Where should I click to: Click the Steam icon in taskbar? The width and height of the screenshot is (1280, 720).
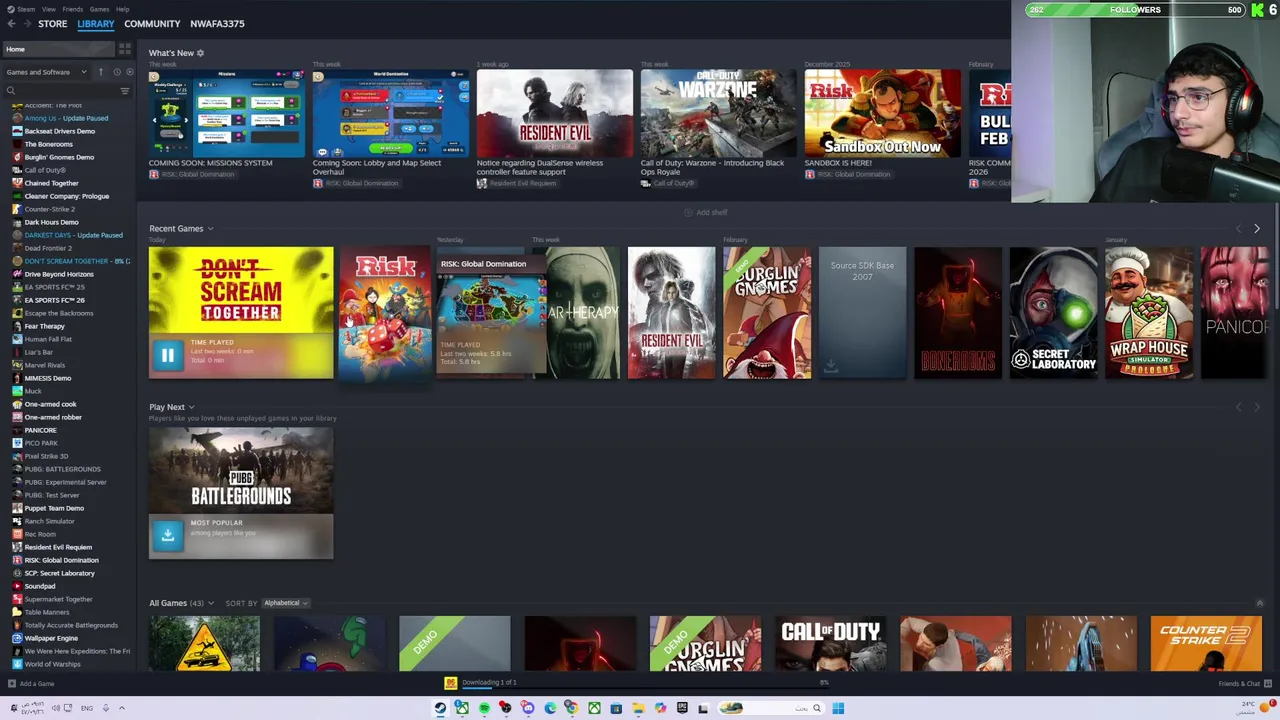pos(440,708)
